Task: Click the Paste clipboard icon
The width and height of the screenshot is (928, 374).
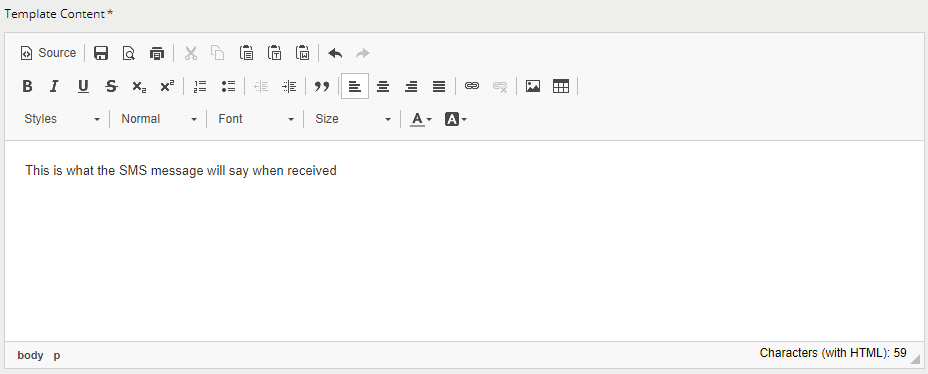Action: pos(246,53)
